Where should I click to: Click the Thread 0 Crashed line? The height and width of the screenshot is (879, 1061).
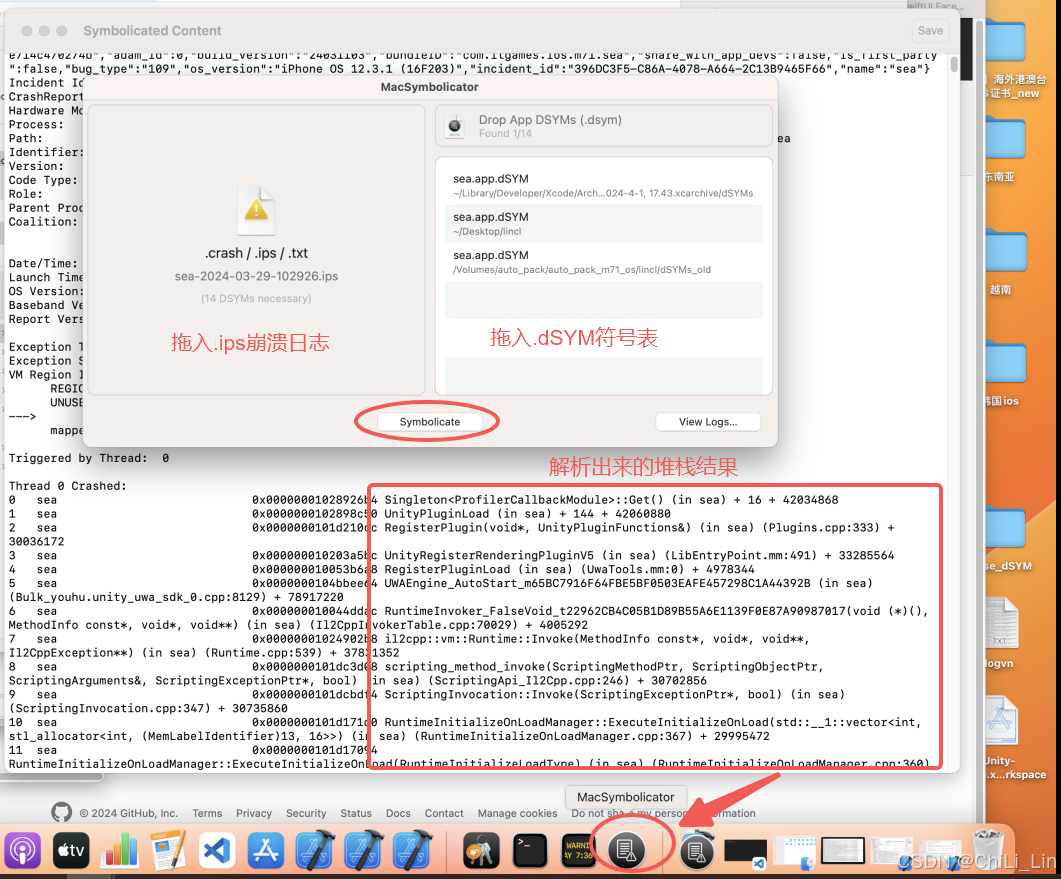67,486
